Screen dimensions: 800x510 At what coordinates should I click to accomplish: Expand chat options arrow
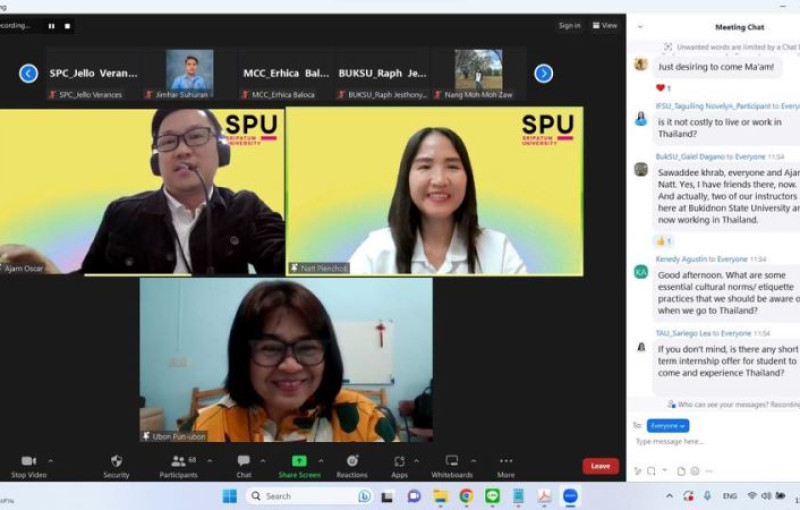pos(263,461)
